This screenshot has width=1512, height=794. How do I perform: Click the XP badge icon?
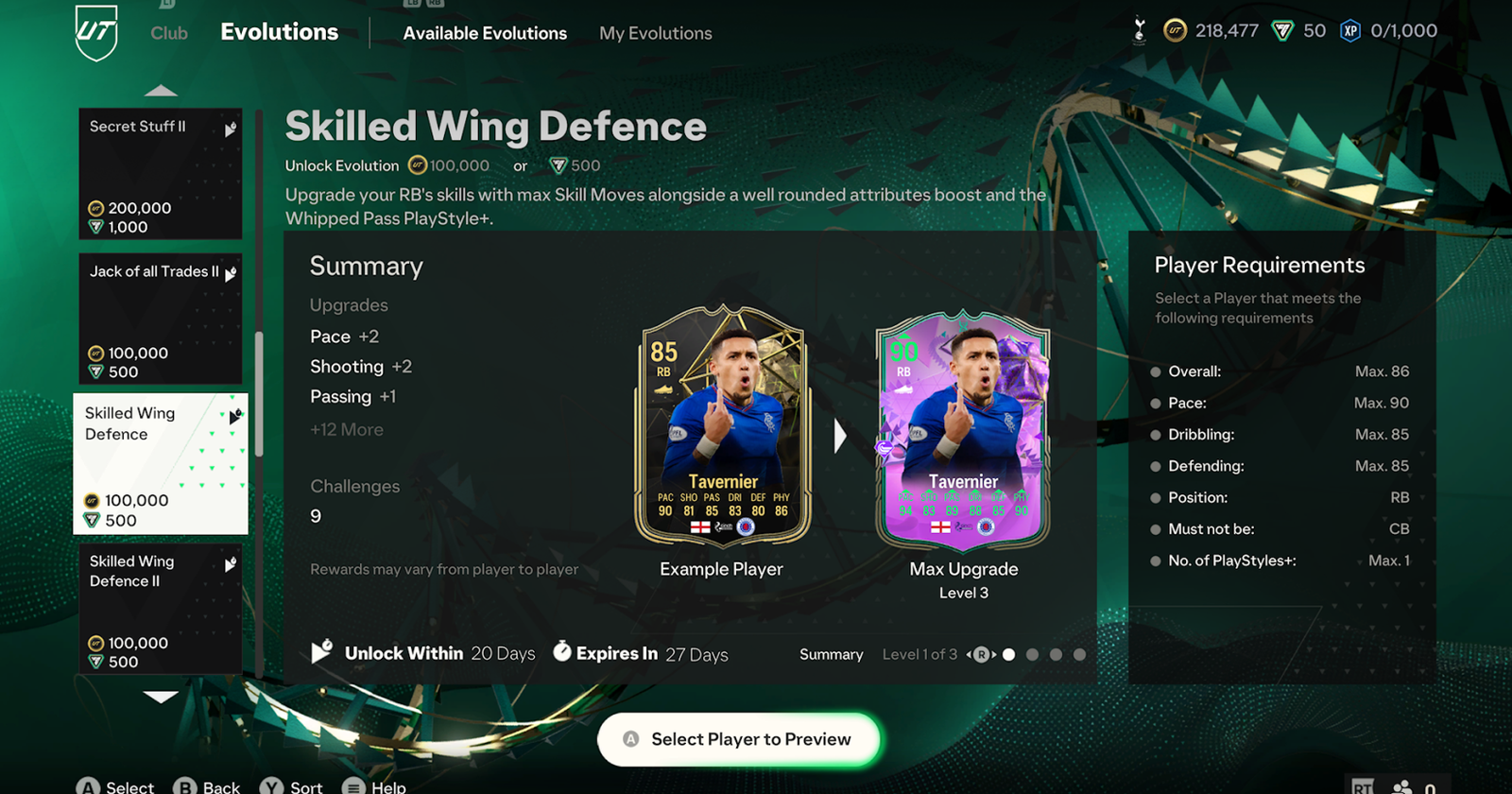[1350, 31]
